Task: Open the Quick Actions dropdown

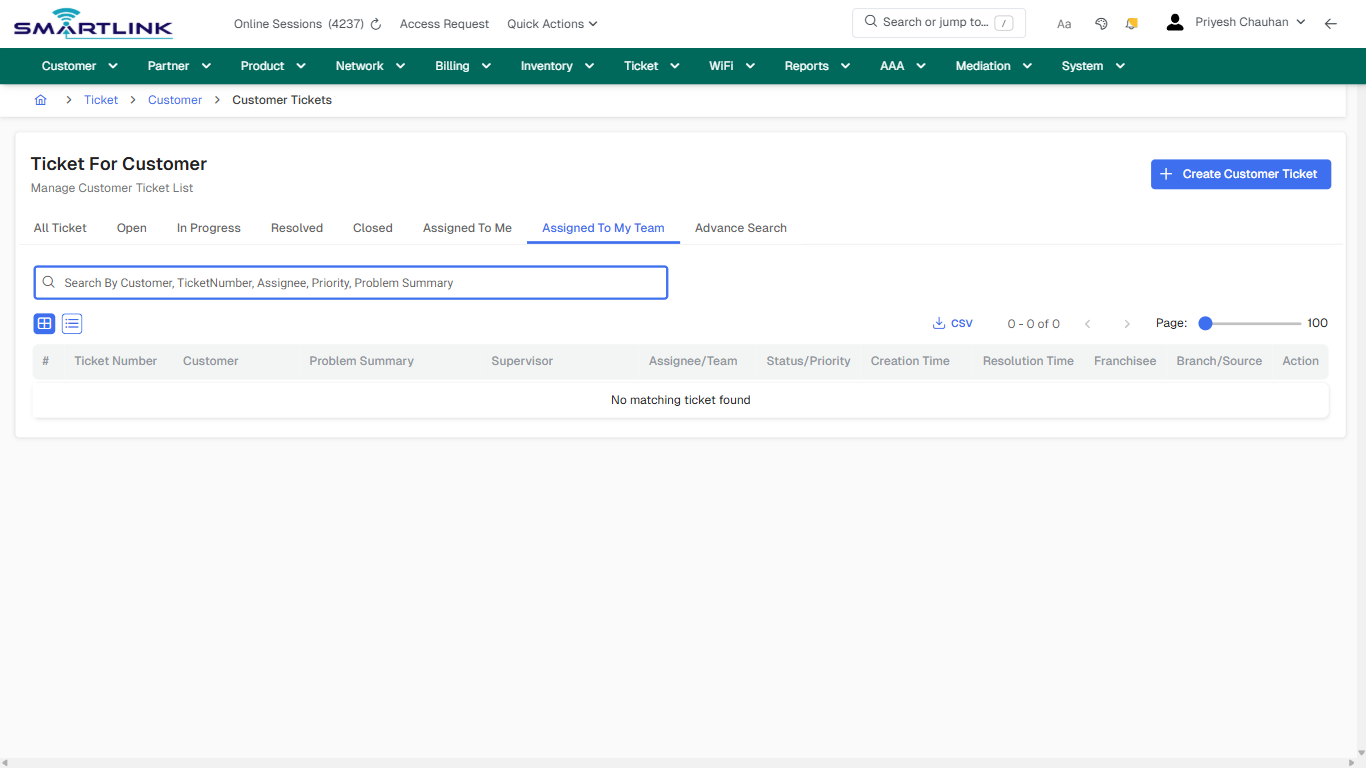Action: pyautogui.click(x=551, y=23)
